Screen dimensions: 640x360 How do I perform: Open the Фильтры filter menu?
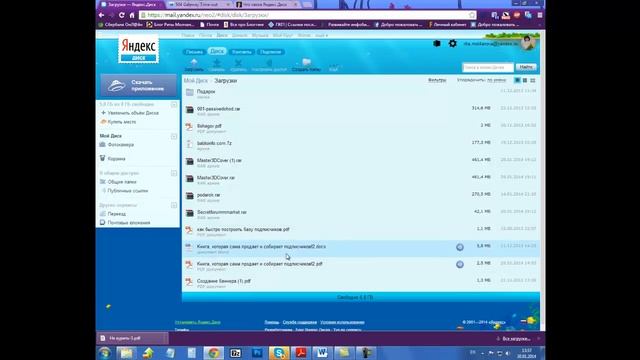(437, 80)
